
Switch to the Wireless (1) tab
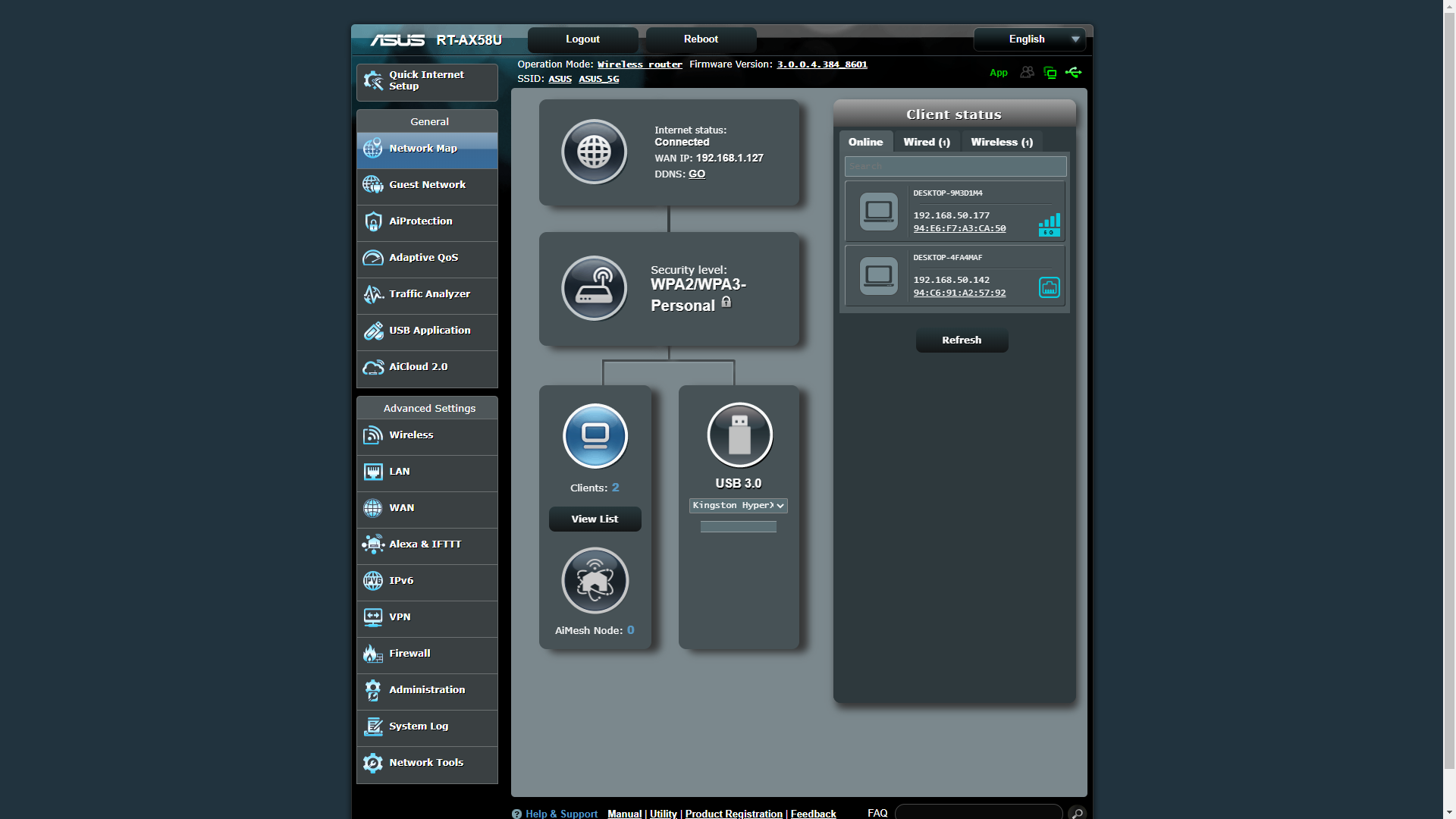coord(1001,143)
